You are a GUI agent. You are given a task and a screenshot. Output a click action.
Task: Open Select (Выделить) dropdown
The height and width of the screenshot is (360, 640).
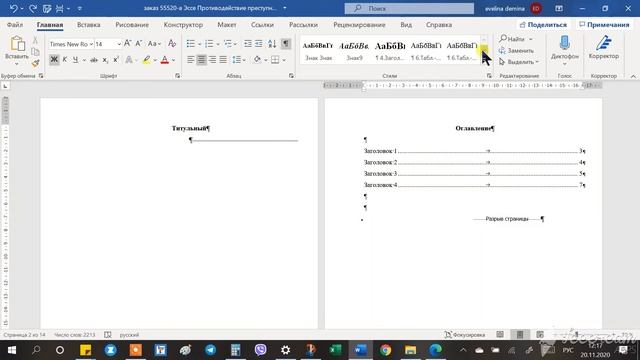tap(519, 62)
